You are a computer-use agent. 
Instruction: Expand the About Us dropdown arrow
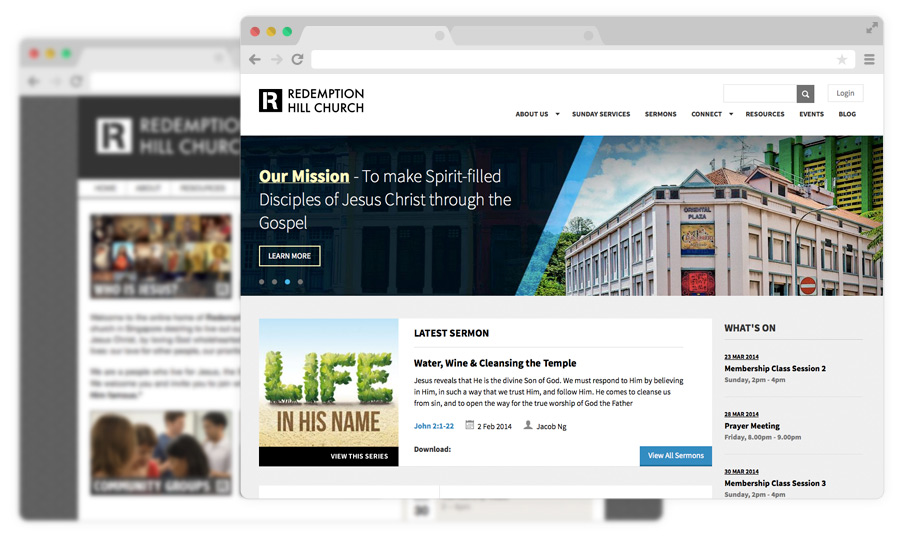tap(558, 114)
